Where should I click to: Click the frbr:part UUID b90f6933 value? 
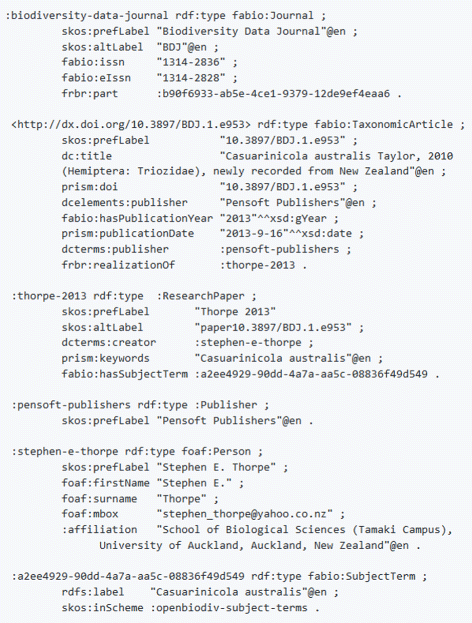(x=274, y=94)
